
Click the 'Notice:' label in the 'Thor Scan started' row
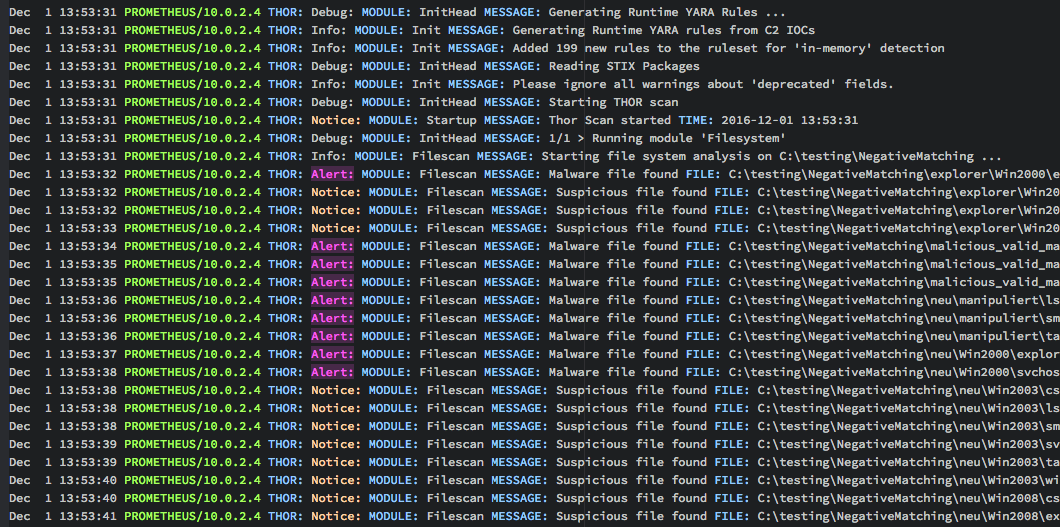click(x=336, y=120)
